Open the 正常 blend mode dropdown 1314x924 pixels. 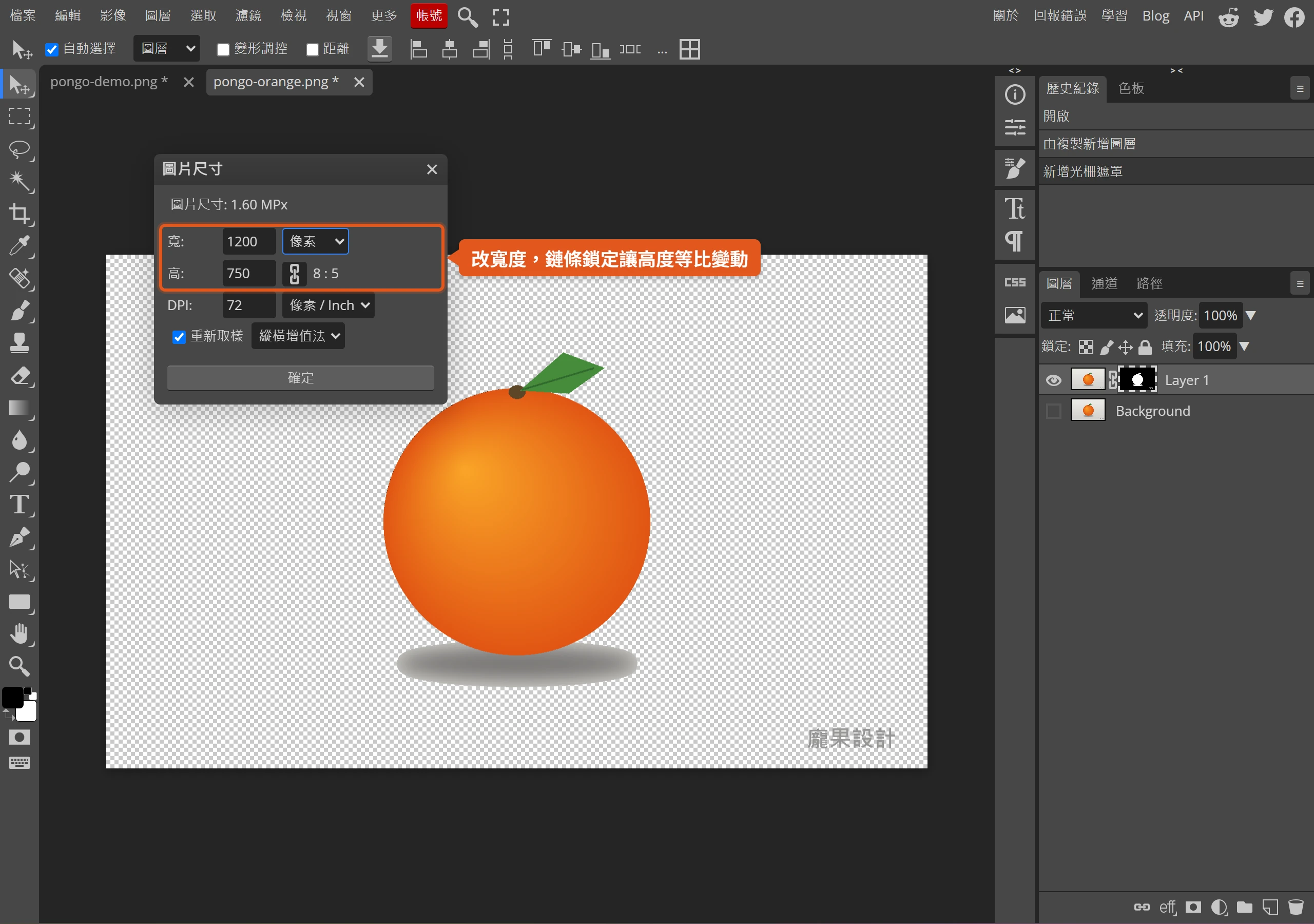tap(1094, 315)
